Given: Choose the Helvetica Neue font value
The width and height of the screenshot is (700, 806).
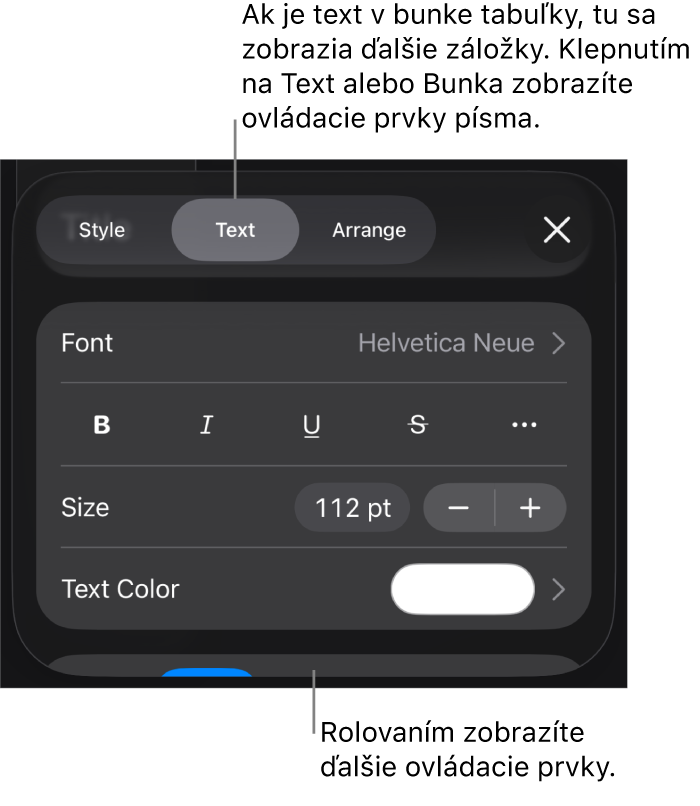Looking at the screenshot, I should 446,343.
